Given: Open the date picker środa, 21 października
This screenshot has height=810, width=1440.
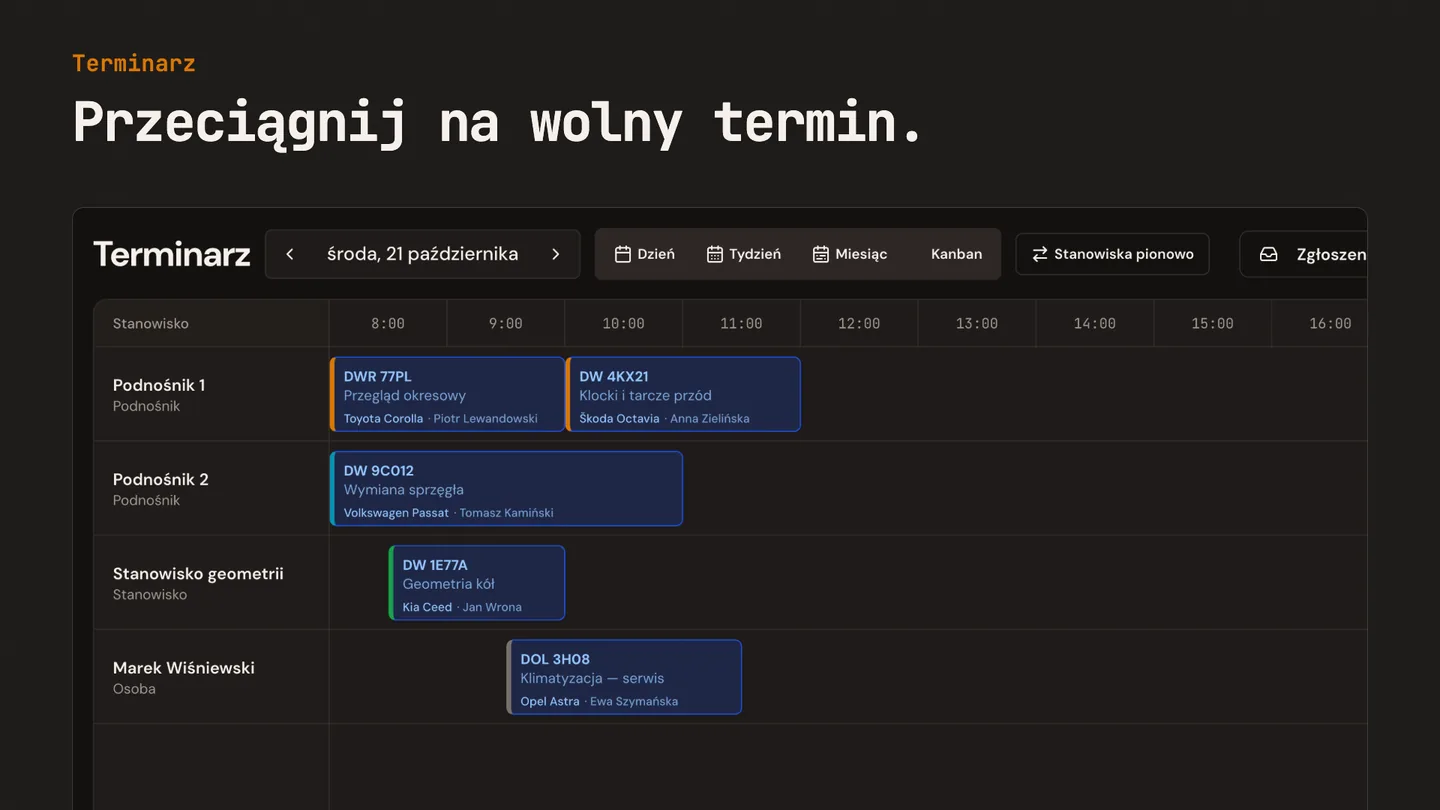Looking at the screenshot, I should [422, 254].
